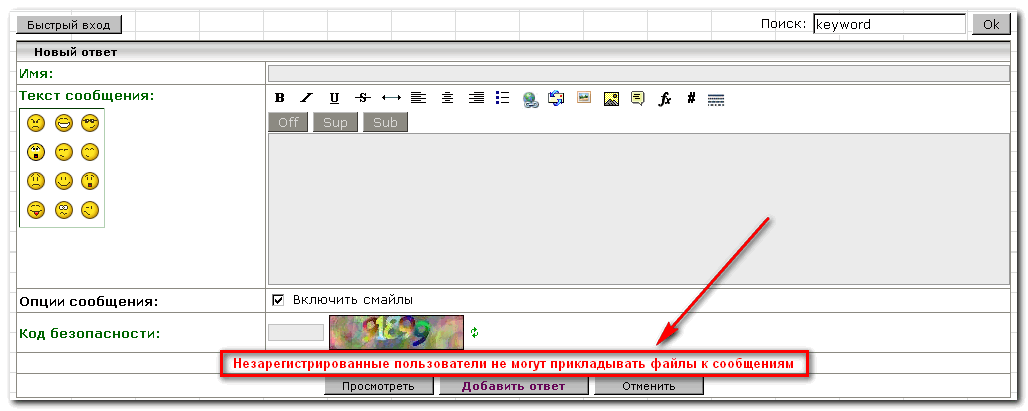Image resolution: width=1028 pixels, height=411 pixels.
Task: Insert a hyperlink using the globe-and-chain icon
Action: click(x=530, y=99)
